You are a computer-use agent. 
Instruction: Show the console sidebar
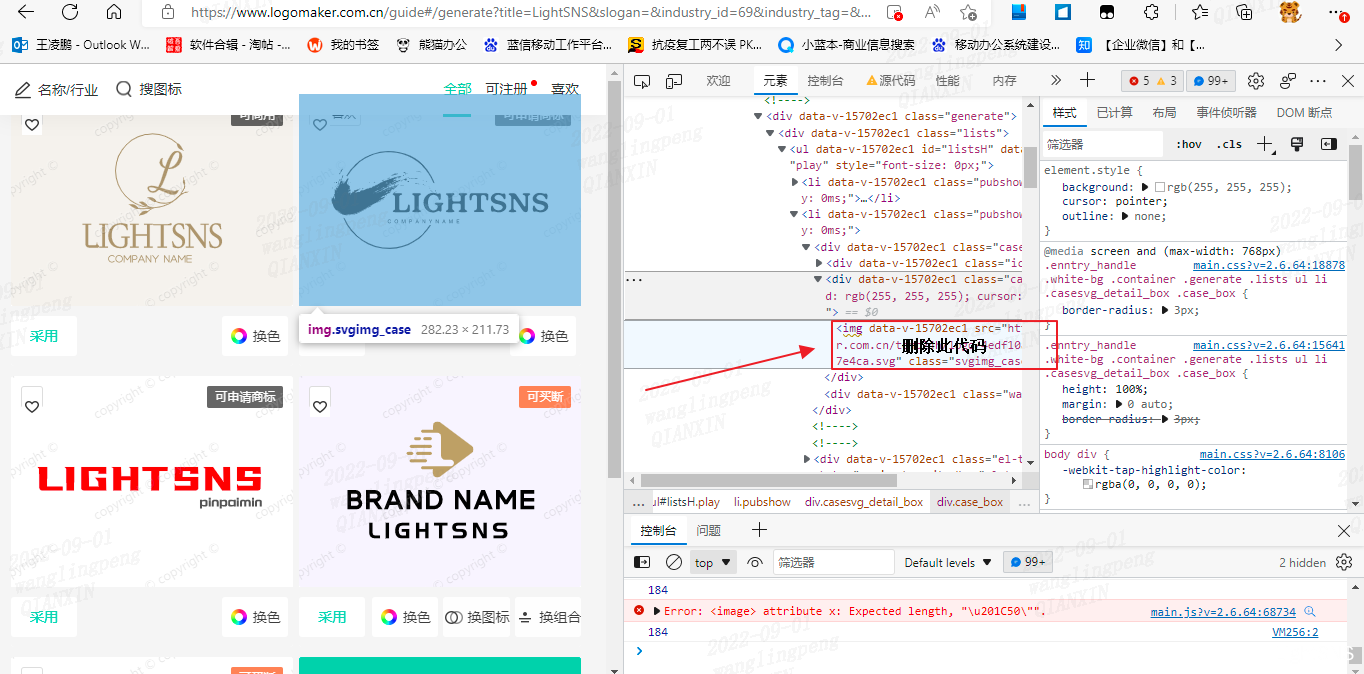pyautogui.click(x=643, y=562)
